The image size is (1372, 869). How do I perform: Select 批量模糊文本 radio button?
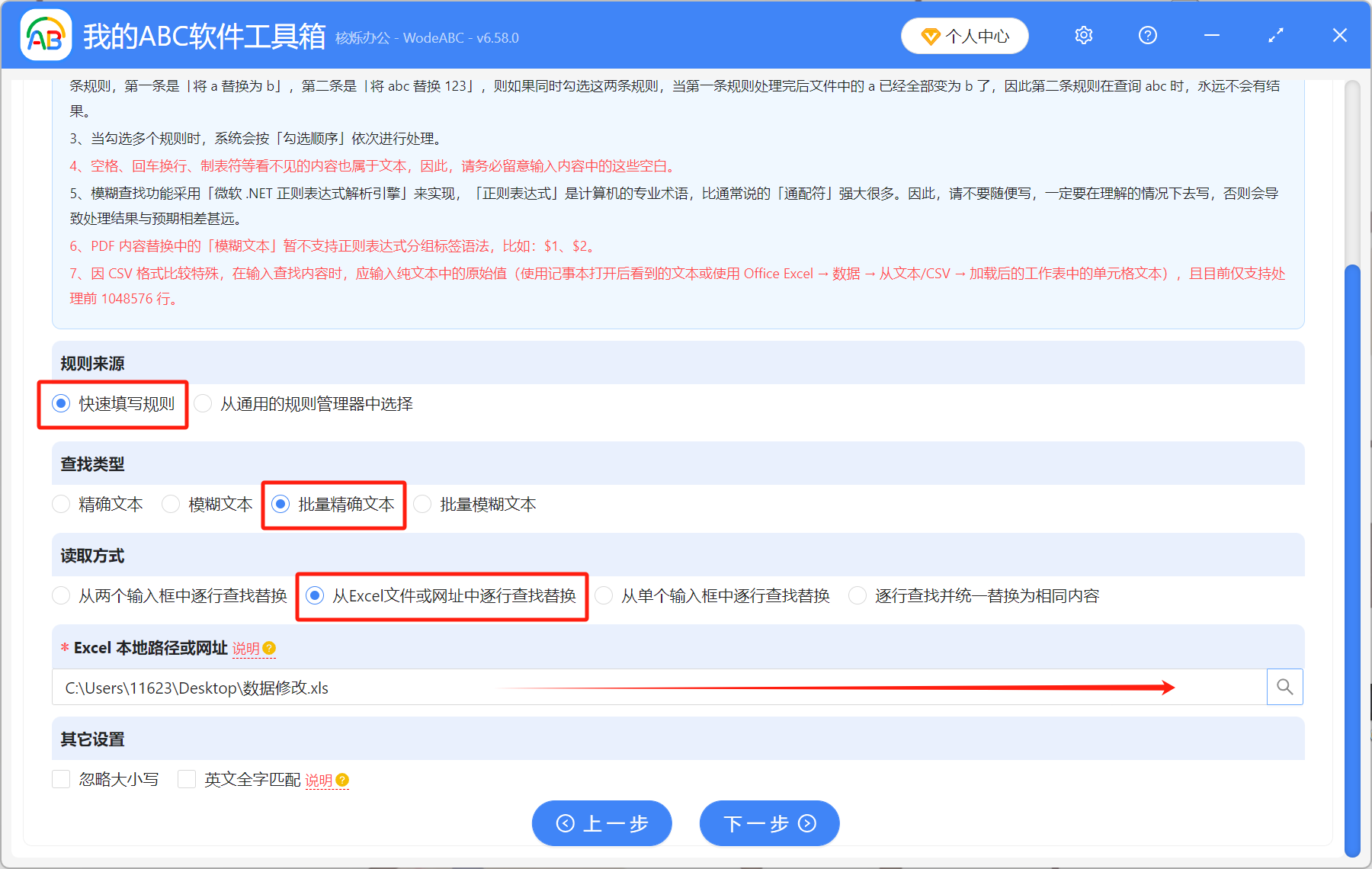pyautogui.click(x=422, y=505)
